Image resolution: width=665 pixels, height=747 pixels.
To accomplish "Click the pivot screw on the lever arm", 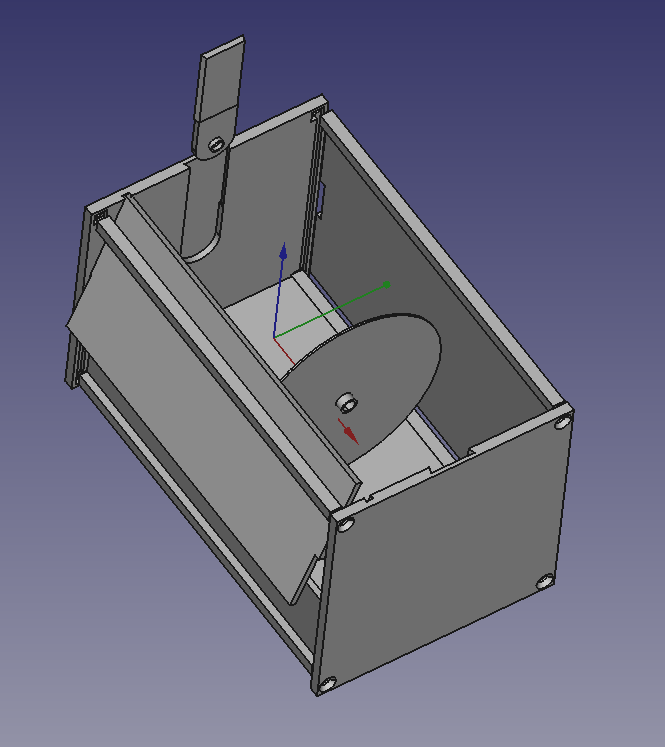I will (216, 144).
